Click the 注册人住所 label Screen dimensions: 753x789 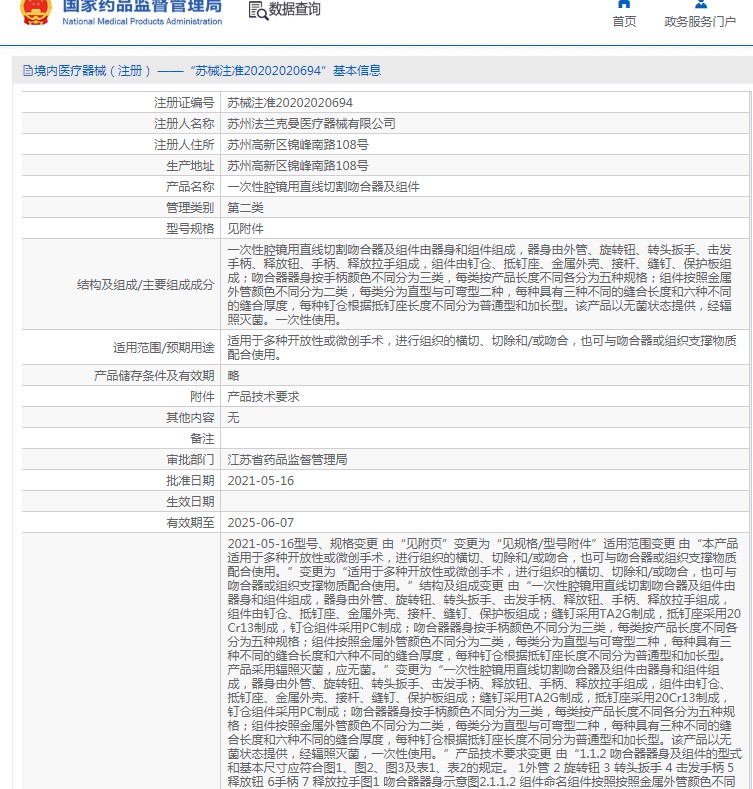tap(184, 145)
